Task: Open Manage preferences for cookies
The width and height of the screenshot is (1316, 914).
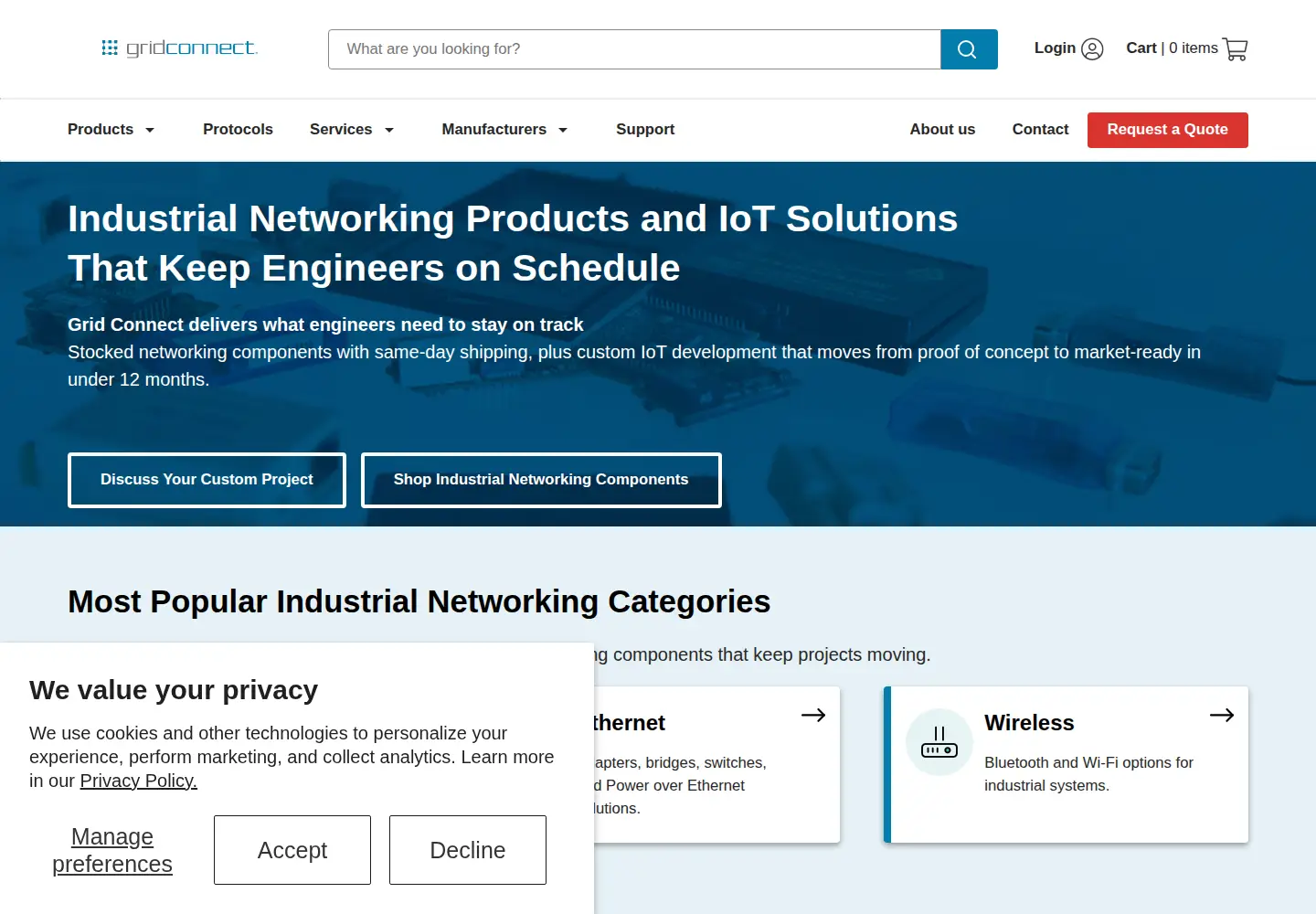Action: [x=112, y=851]
